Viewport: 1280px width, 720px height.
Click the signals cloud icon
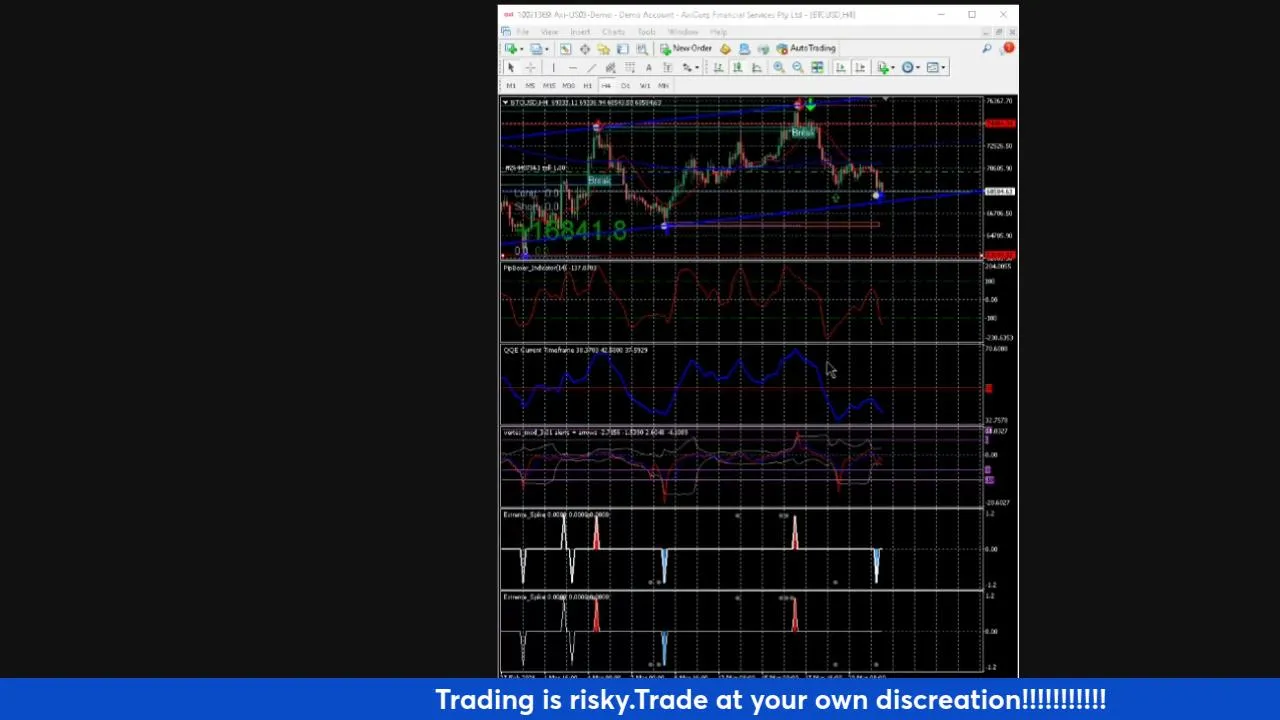[764, 49]
